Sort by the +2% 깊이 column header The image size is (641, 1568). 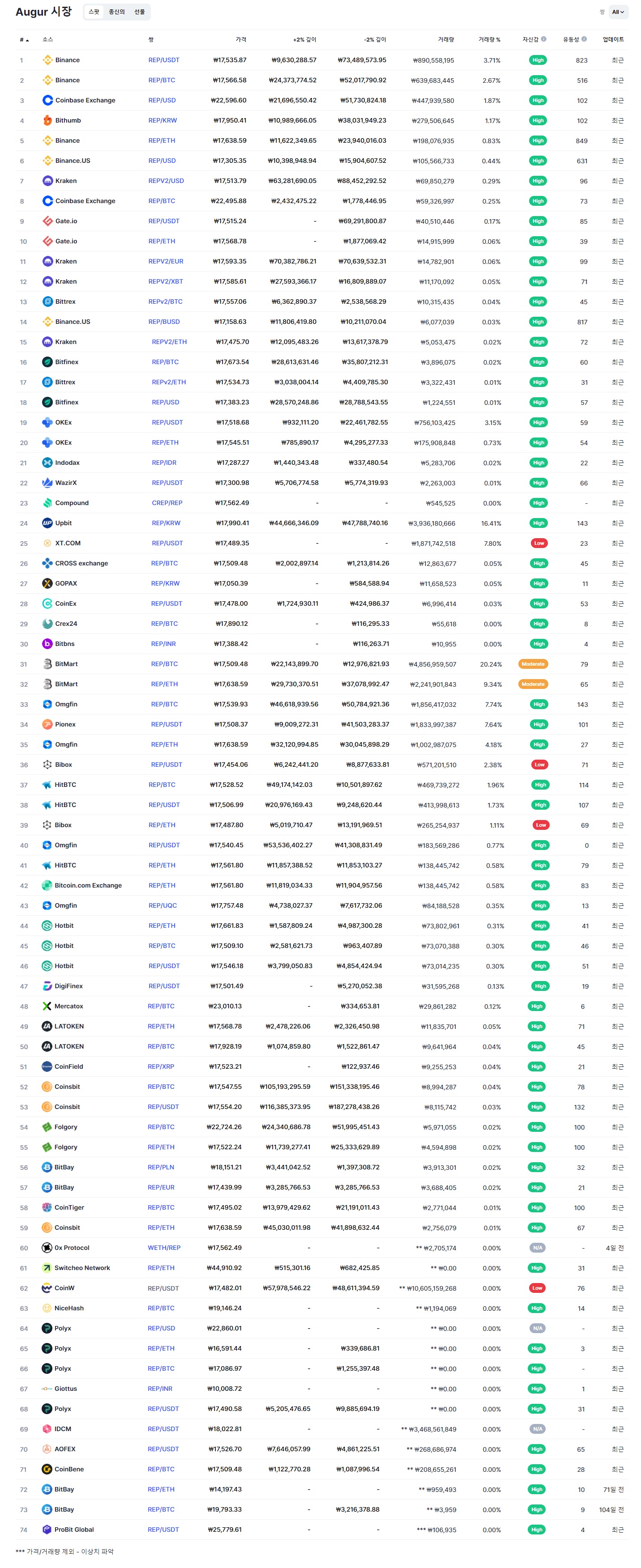pyautogui.click(x=305, y=39)
